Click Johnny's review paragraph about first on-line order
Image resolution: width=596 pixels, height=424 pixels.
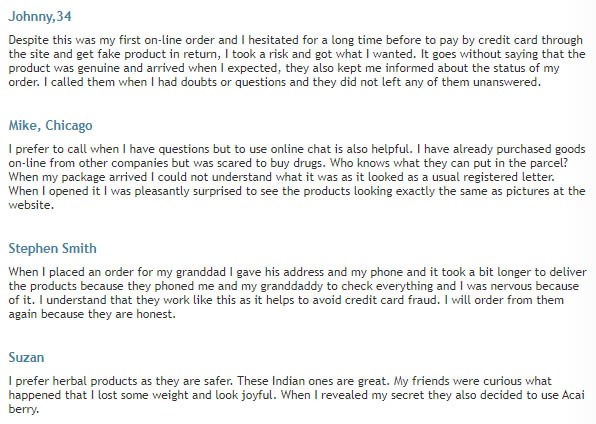click(296, 61)
